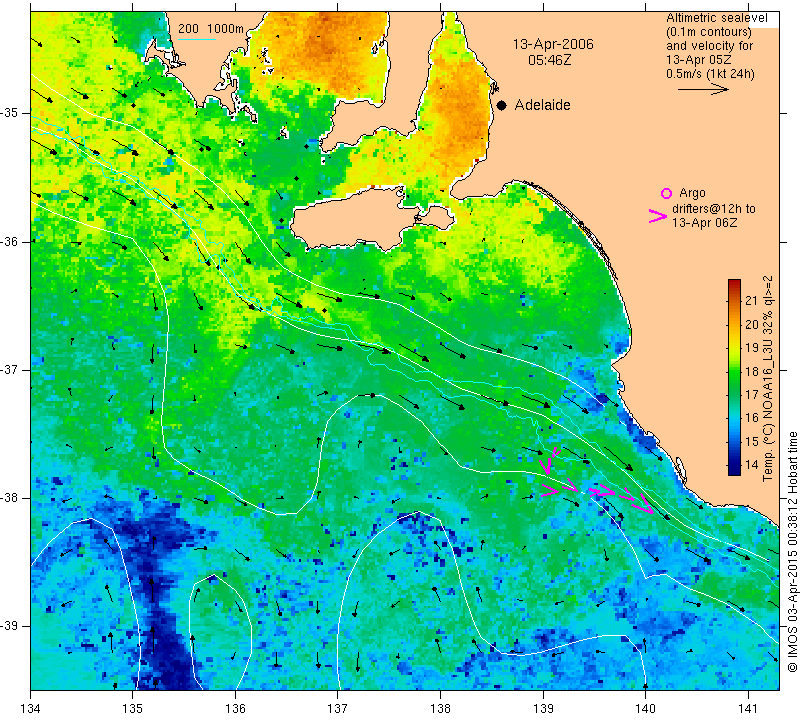Click the Adelaide label
Viewport: 800px width, 720px height.
542,105
